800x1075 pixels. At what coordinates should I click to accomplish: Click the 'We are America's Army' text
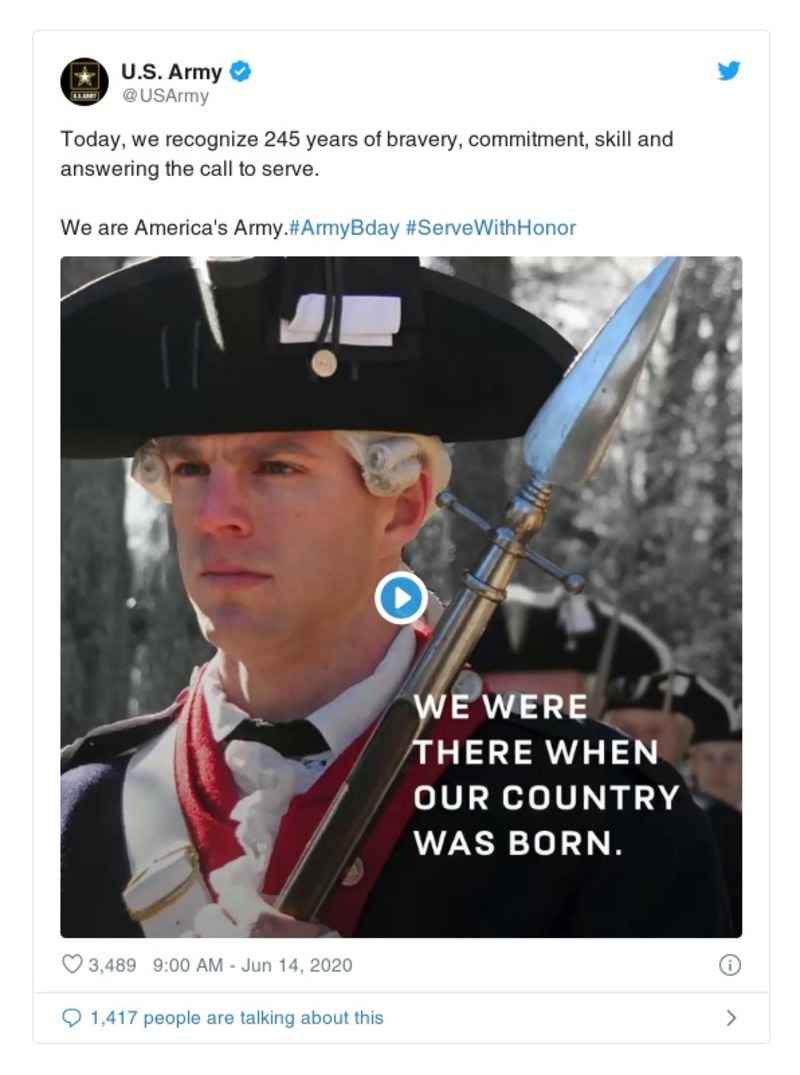pyautogui.click(x=174, y=228)
